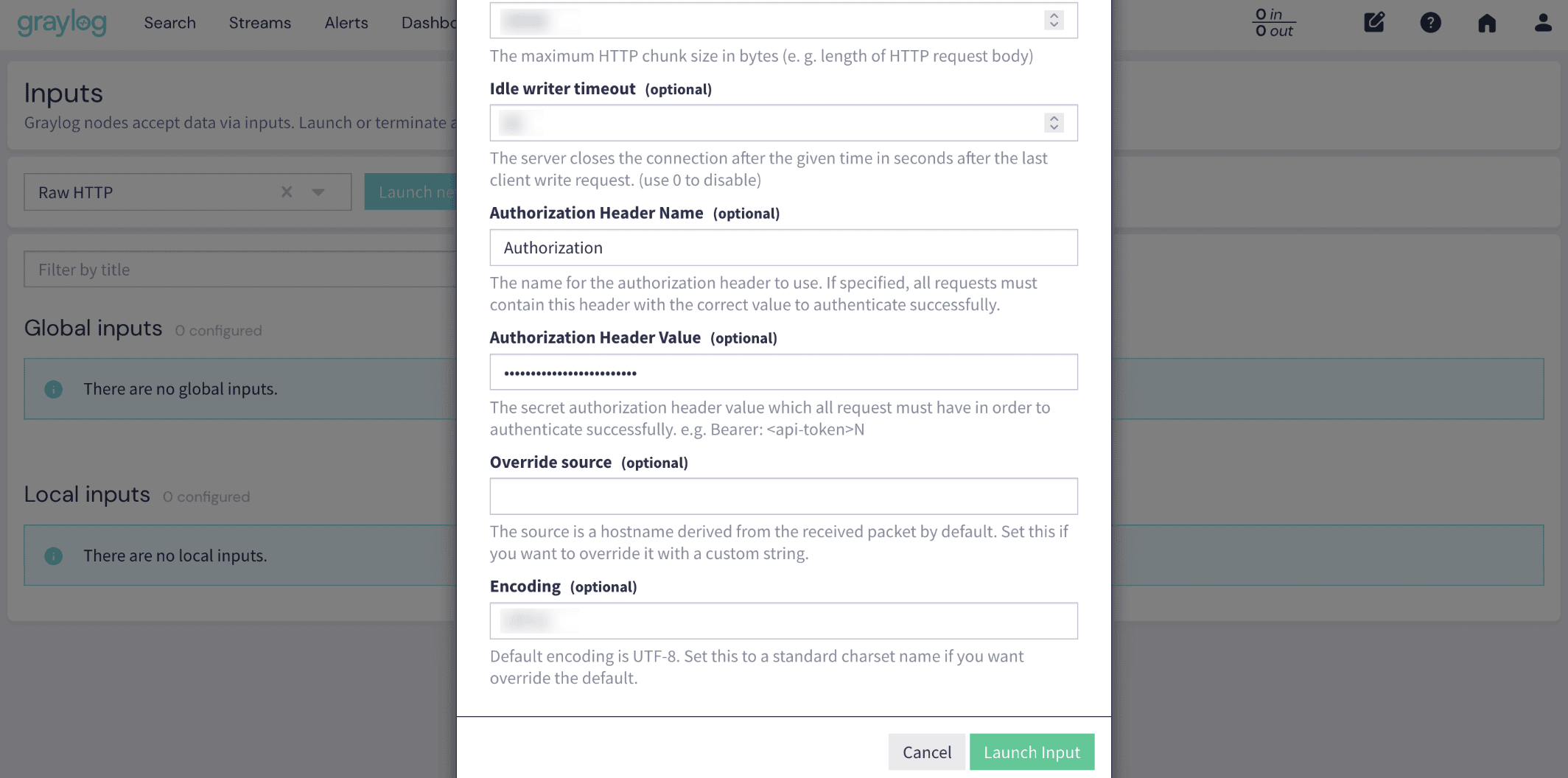
Task: Click the global inputs info icon
Action: point(53,389)
